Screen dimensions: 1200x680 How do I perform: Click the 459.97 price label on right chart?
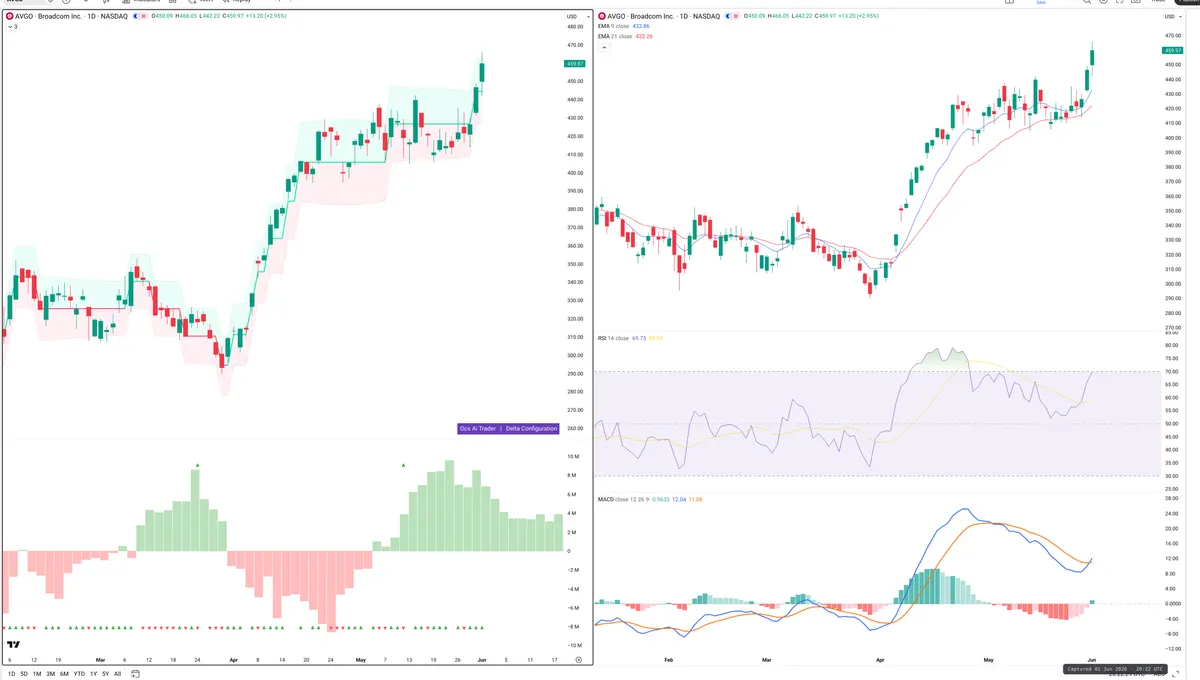click(x=1173, y=50)
